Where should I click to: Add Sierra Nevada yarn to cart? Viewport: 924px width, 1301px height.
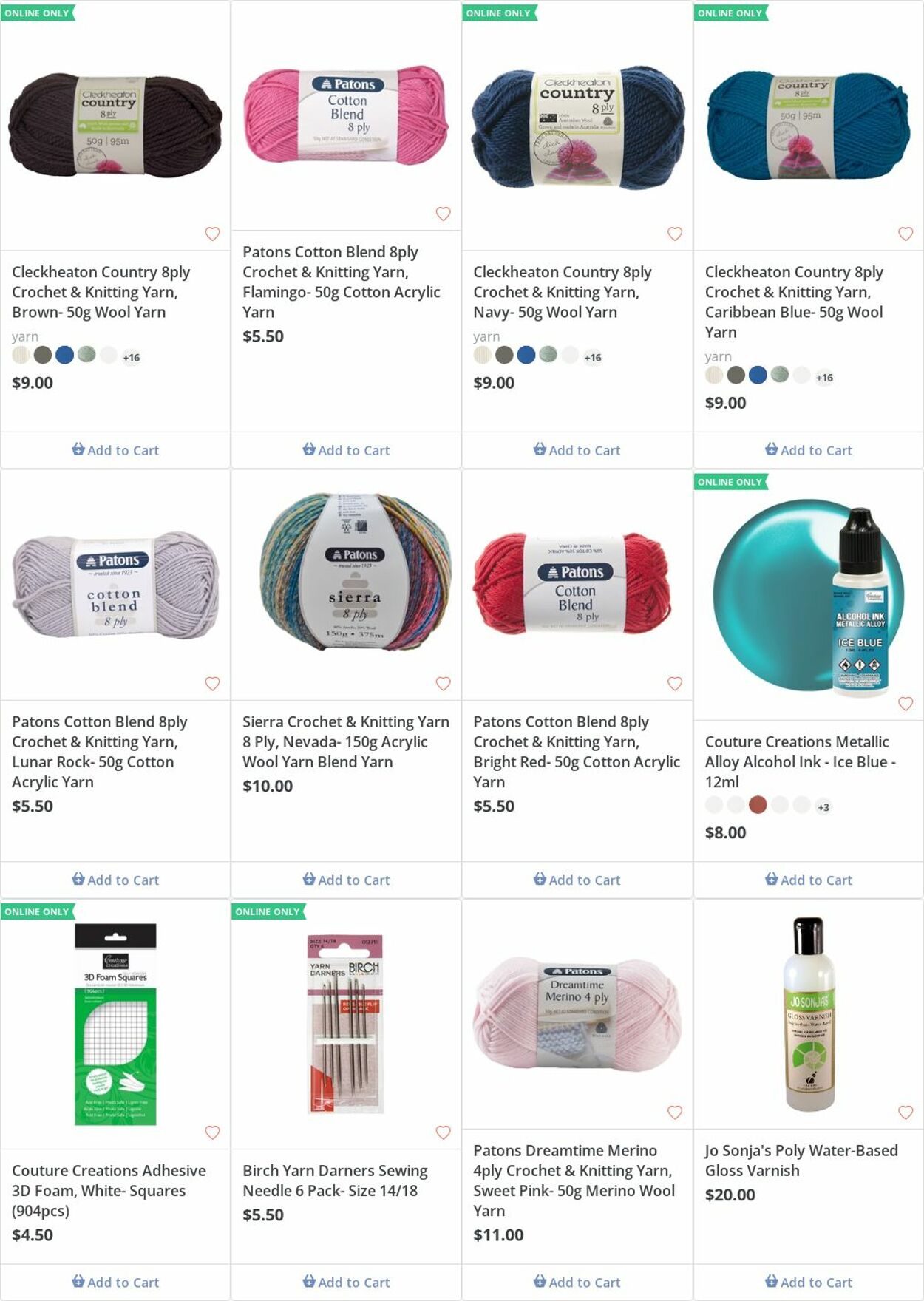[x=346, y=880]
